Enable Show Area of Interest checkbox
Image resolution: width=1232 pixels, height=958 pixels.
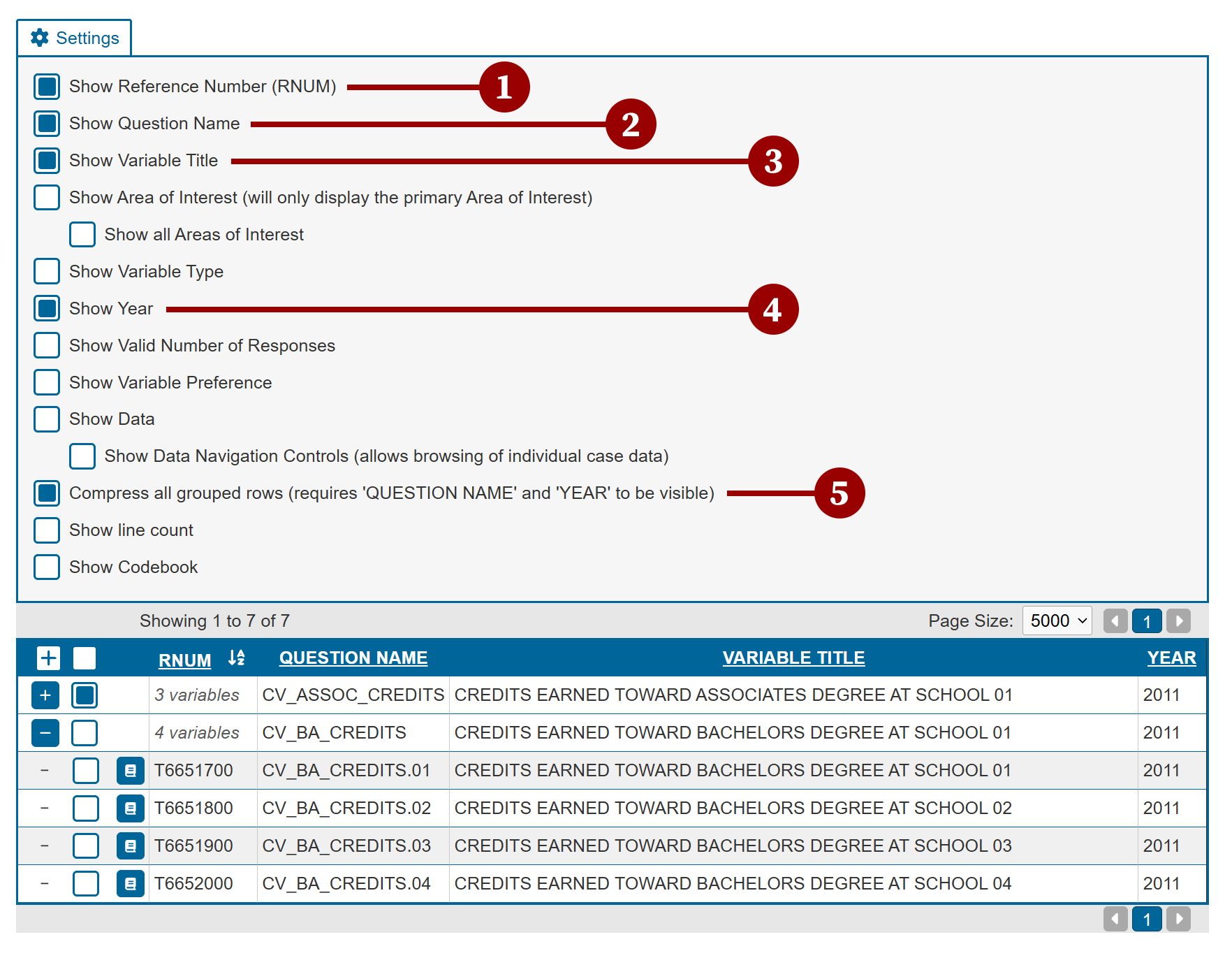tap(47, 198)
